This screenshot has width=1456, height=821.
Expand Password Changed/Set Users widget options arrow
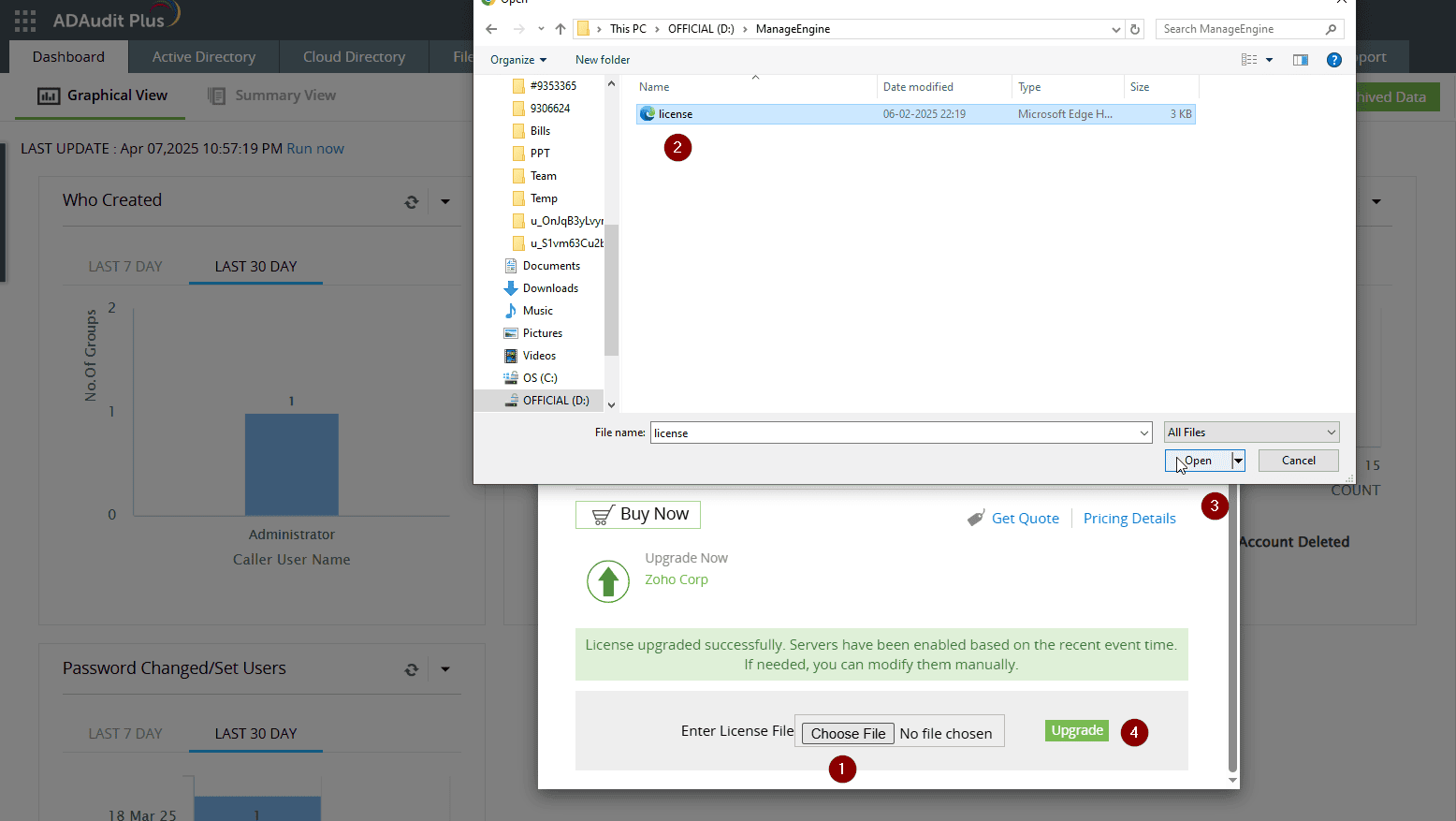click(x=445, y=669)
